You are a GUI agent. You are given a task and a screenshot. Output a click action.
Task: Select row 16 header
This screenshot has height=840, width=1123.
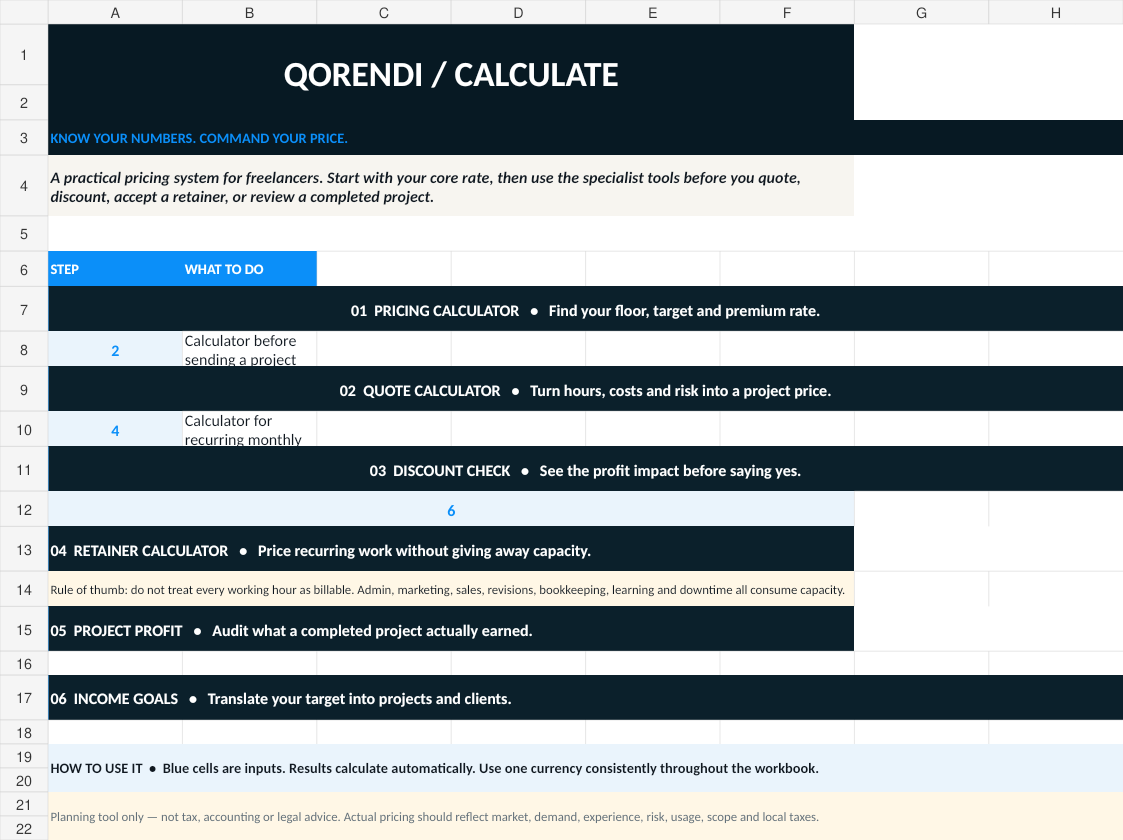pyautogui.click(x=24, y=663)
